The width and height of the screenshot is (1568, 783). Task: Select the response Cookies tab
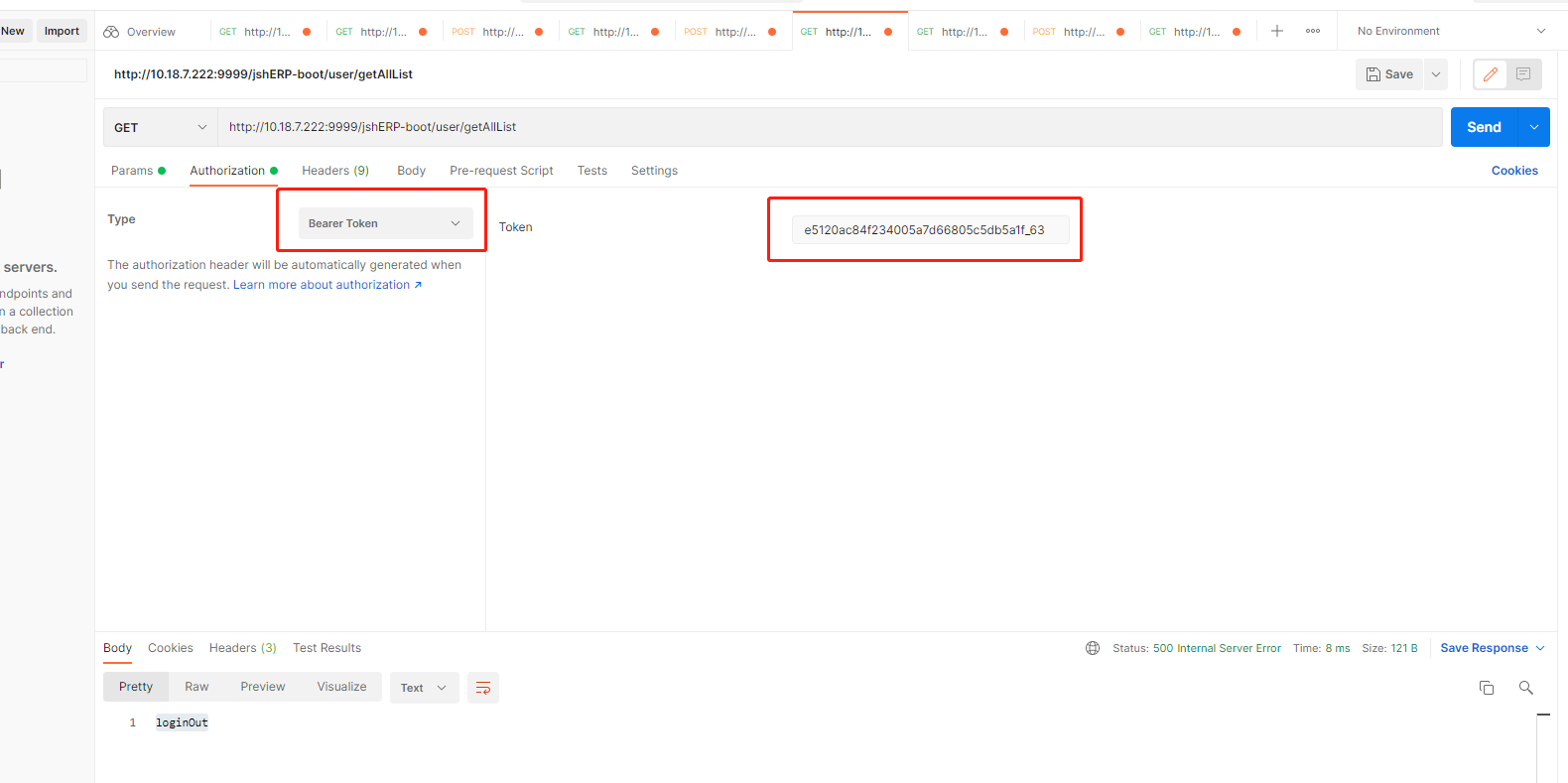[171, 648]
